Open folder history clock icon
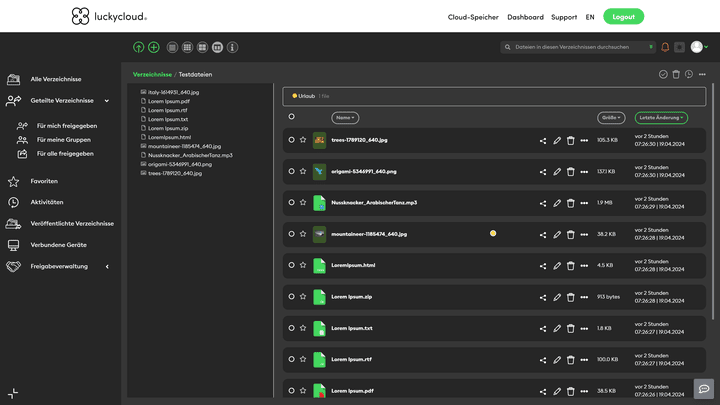Image resolution: width=720 pixels, height=405 pixels. (x=689, y=74)
